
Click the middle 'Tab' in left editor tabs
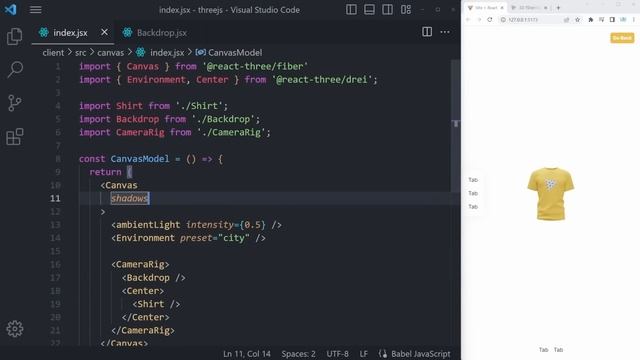pos(473,193)
